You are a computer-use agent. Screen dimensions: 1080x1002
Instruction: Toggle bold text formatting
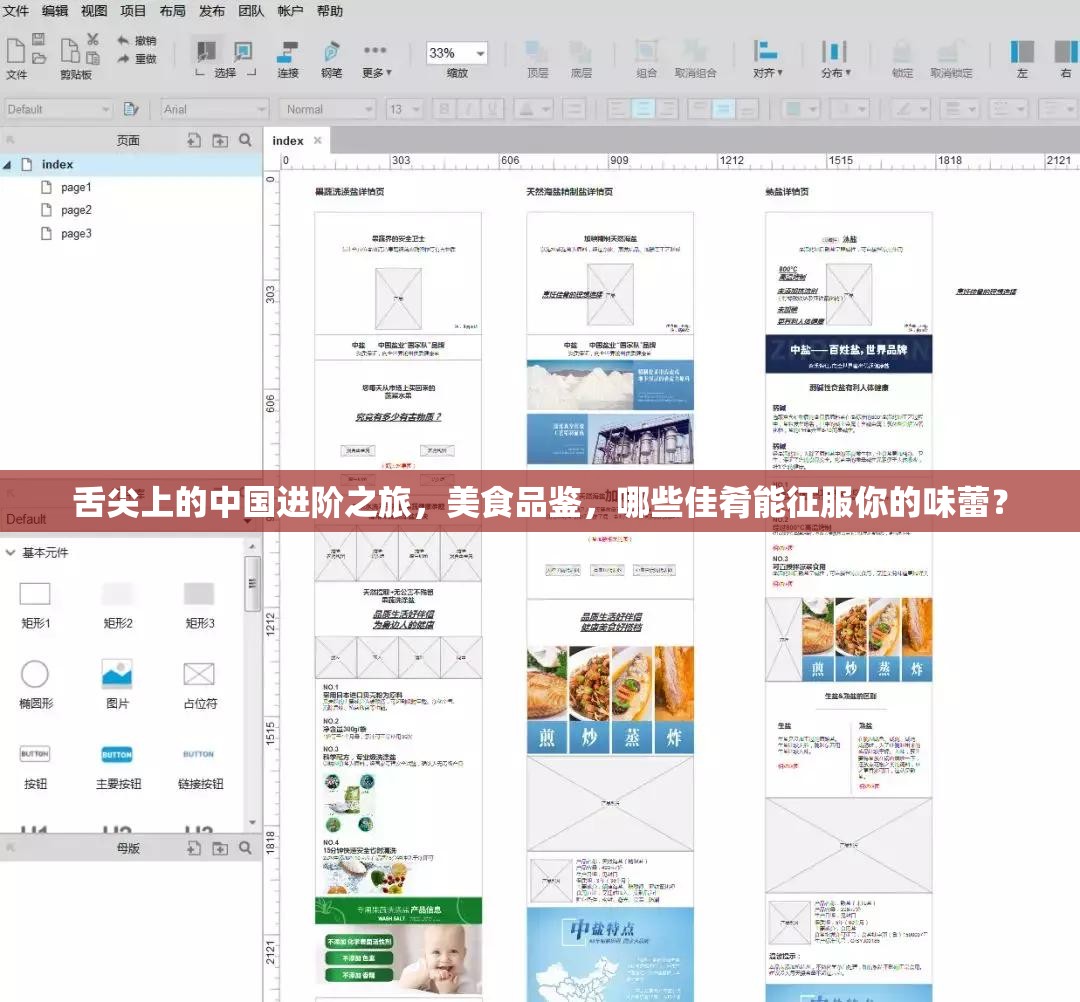(447, 109)
